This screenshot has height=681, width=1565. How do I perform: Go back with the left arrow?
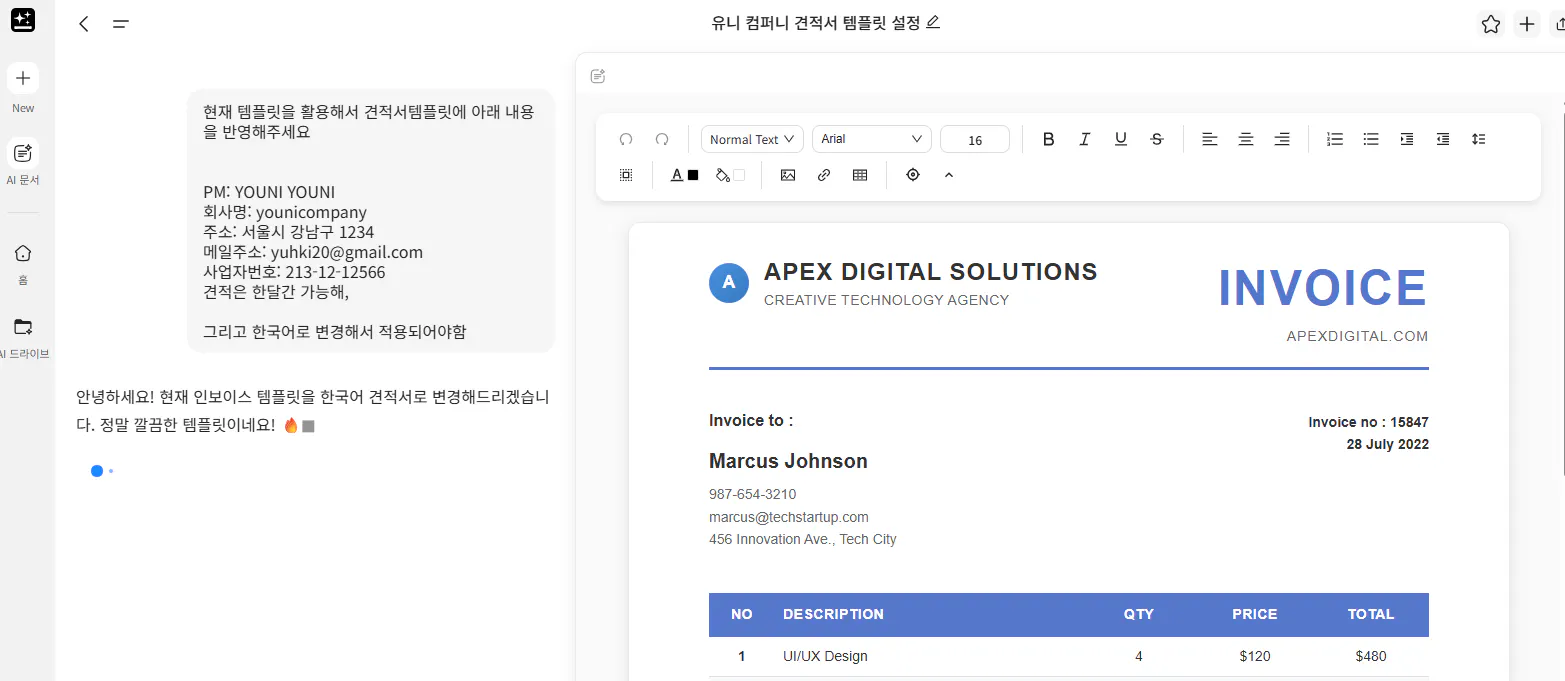pyautogui.click(x=84, y=24)
